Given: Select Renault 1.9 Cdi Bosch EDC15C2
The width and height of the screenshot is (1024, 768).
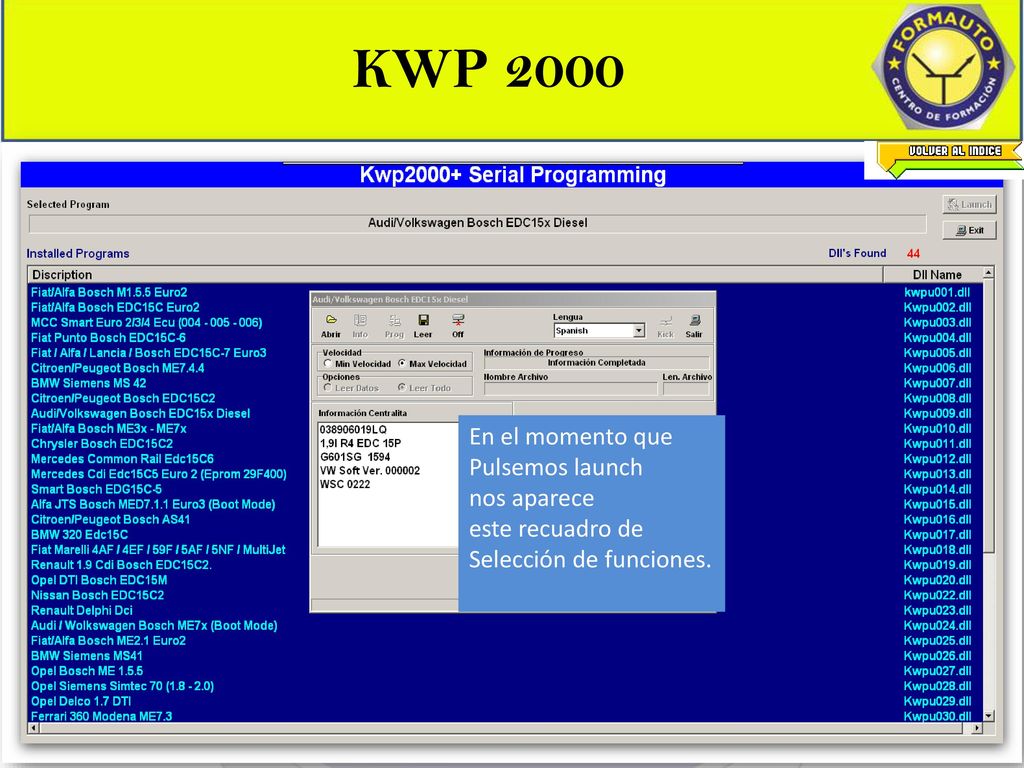Looking at the screenshot, I should coord(121,565).
